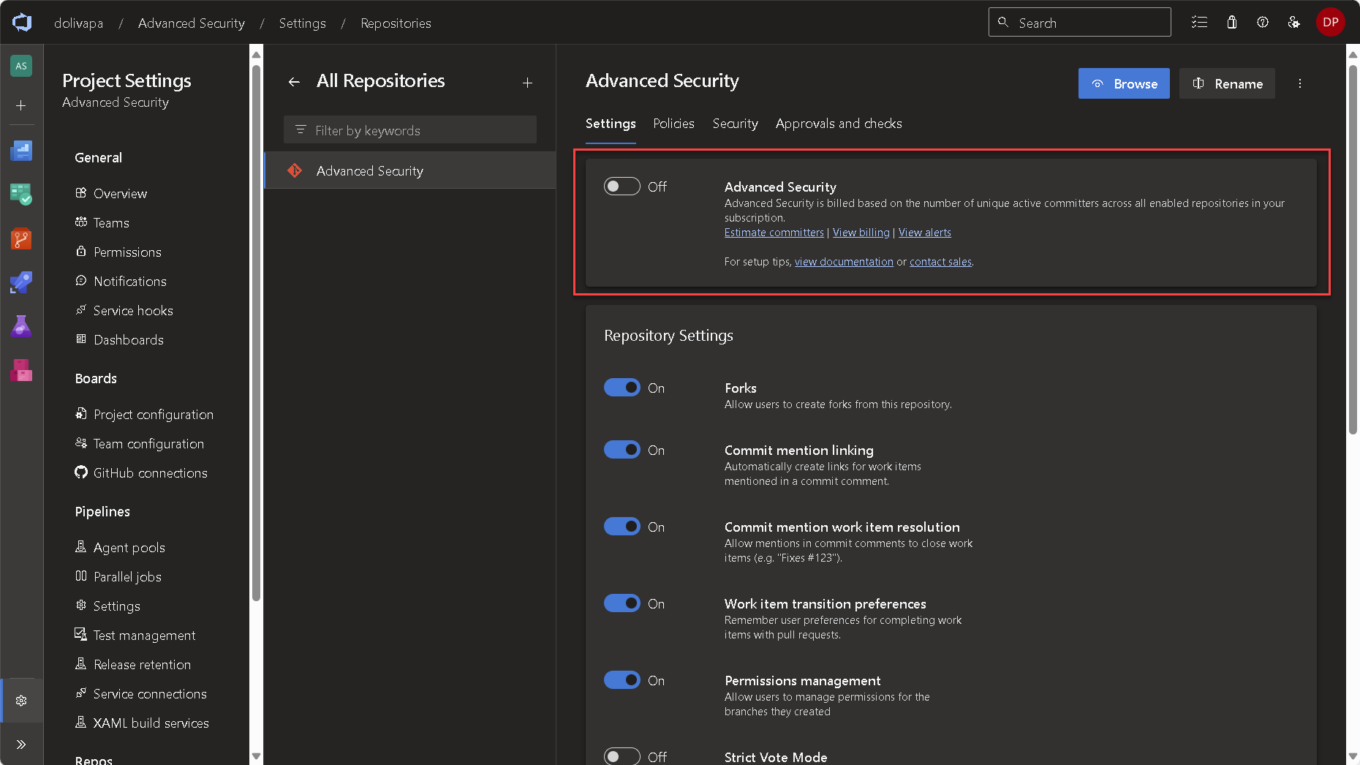Open the more actions ellipsis menu
The image size is (1360, 765).
(1300, 83)
